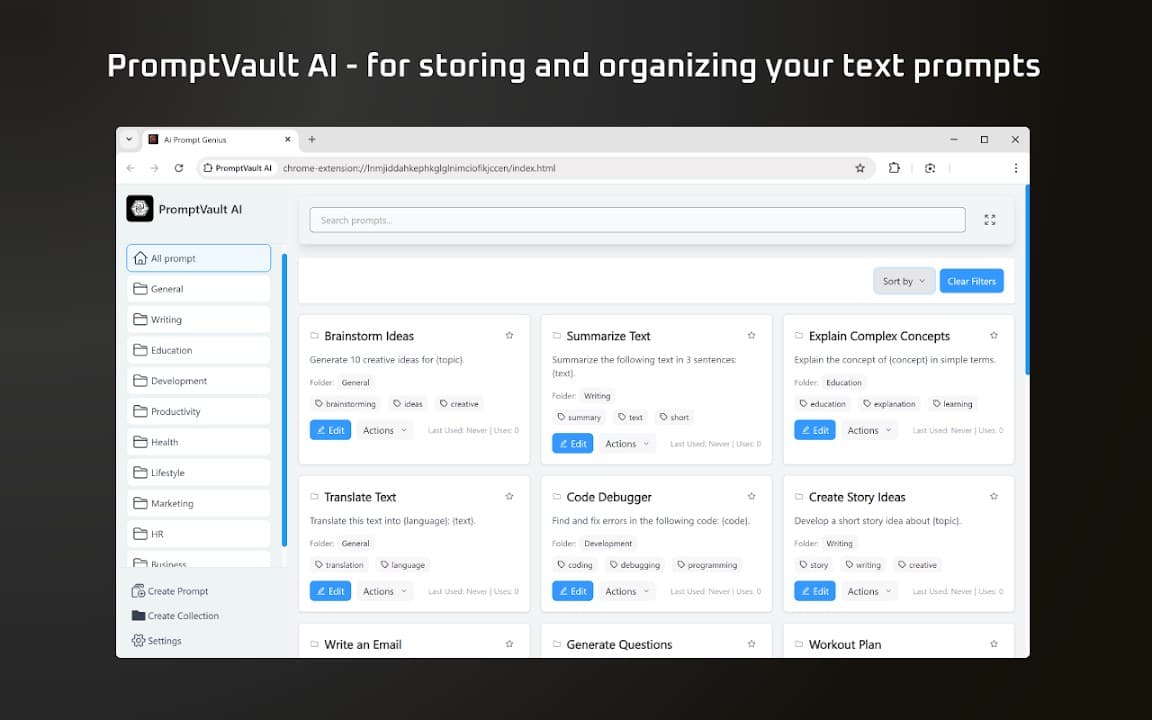
Task: Open the Education folder
Action: [198, 350]
